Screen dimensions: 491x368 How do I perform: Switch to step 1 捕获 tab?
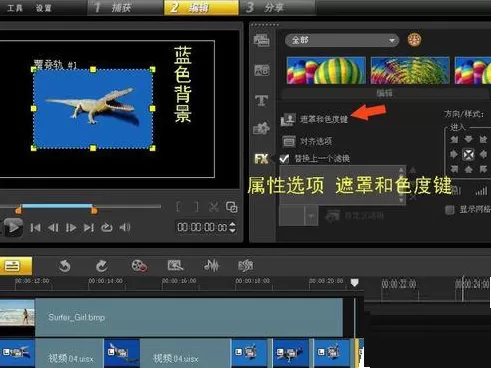click(125, 7)
